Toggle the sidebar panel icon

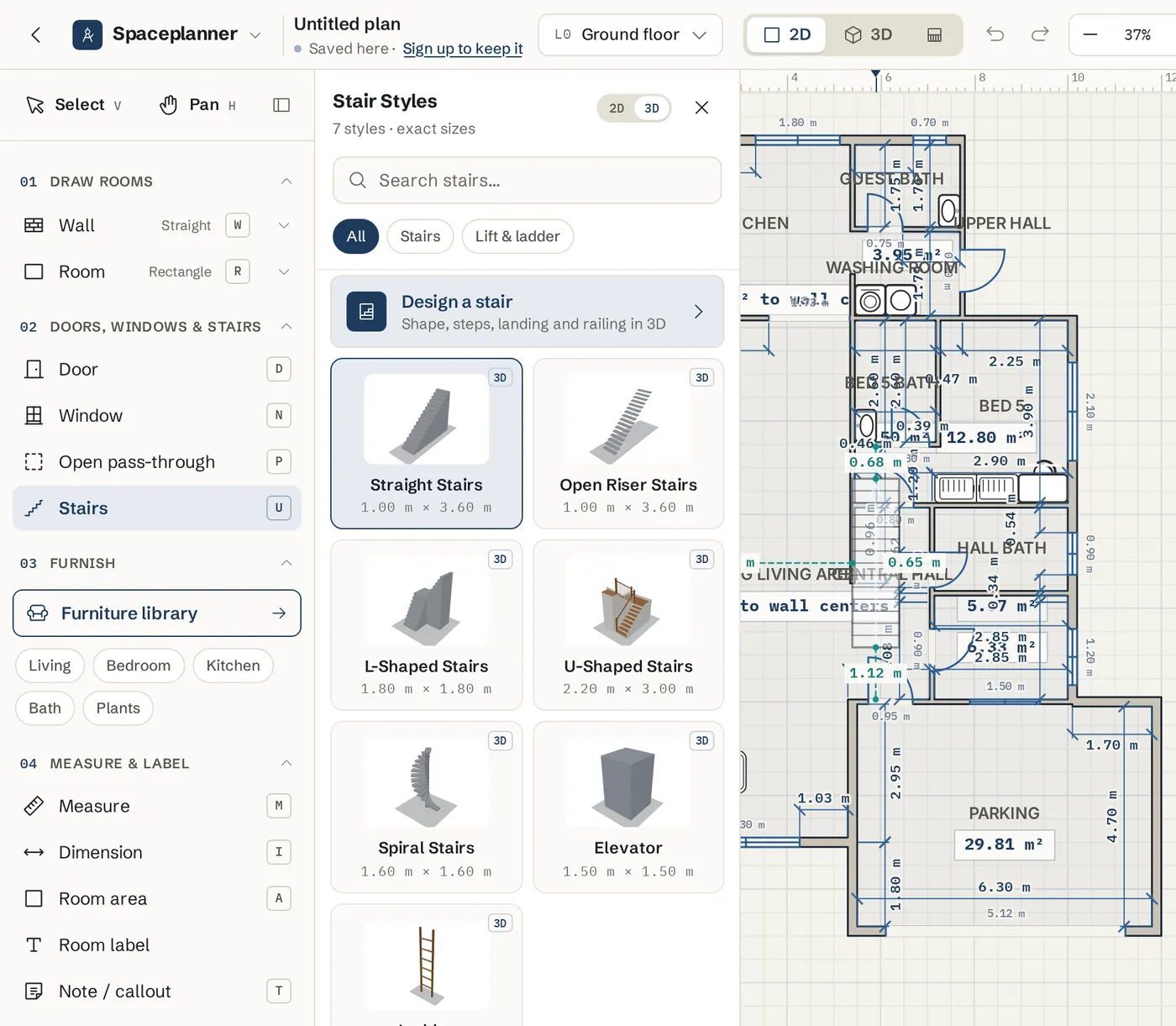click(281, 105)
